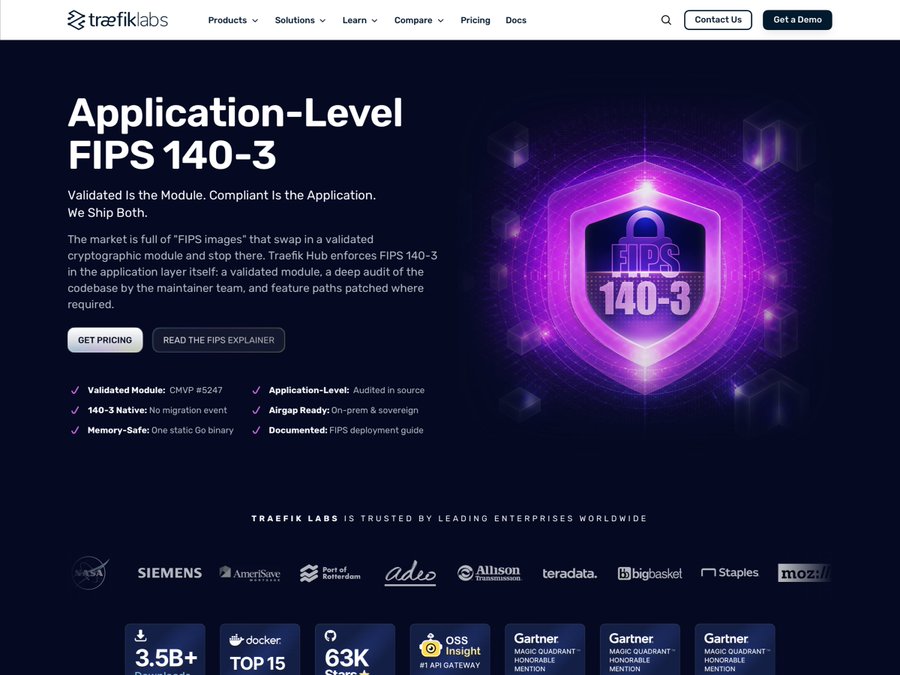This screenshot has width=900, height=675.
Task: Expand the Solutions dropdown menu
Action: 300,20
